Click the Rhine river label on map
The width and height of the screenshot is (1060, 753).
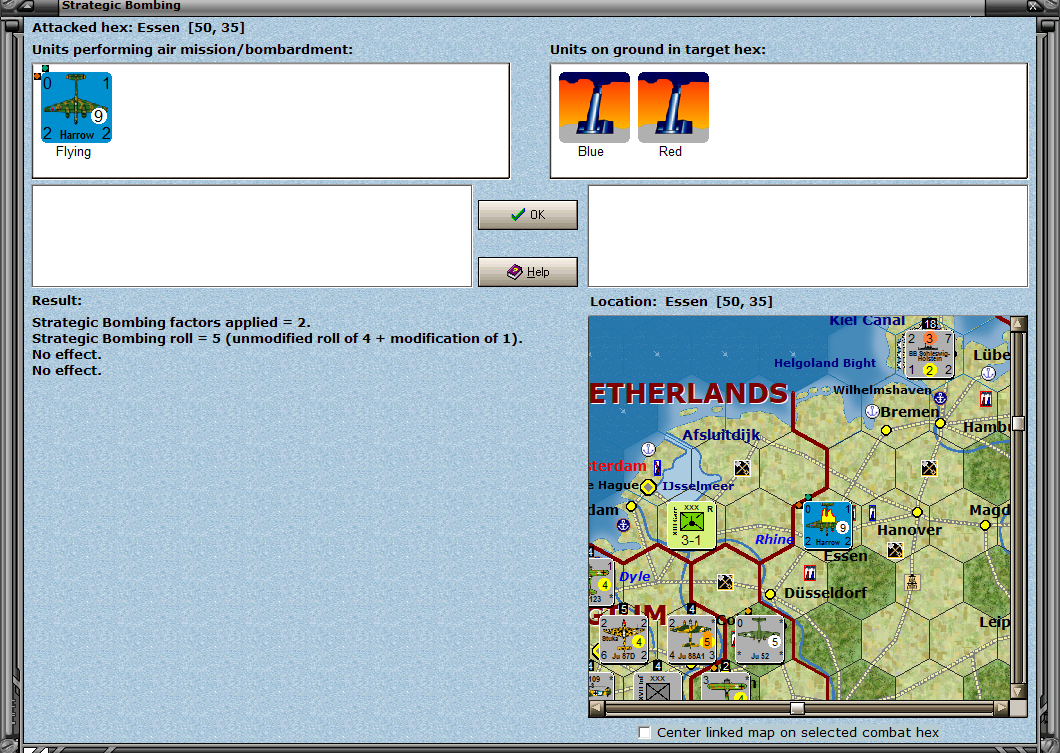point(775,539)
